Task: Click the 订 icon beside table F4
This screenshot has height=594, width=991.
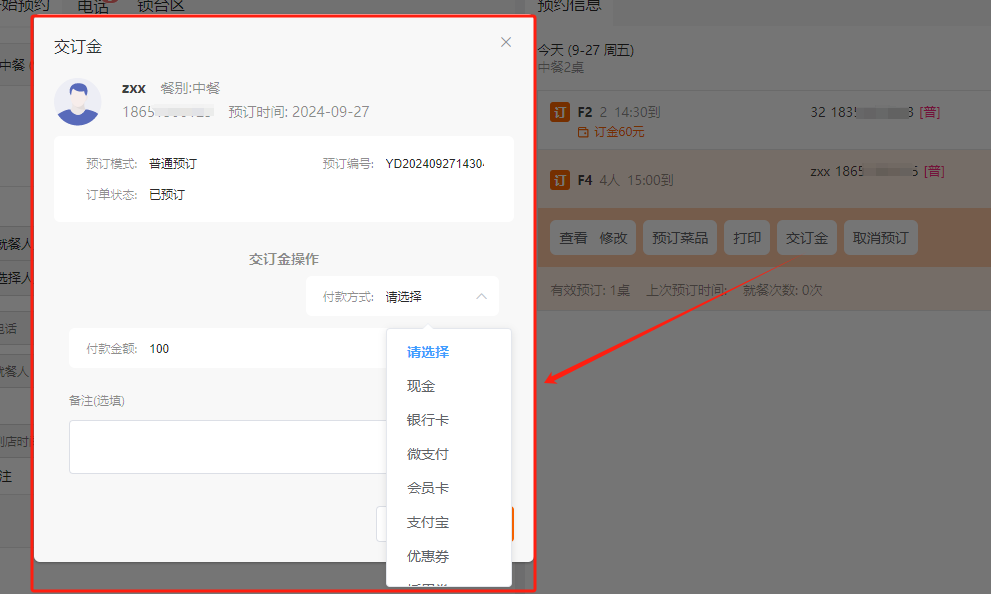Action: click(560, 180)
